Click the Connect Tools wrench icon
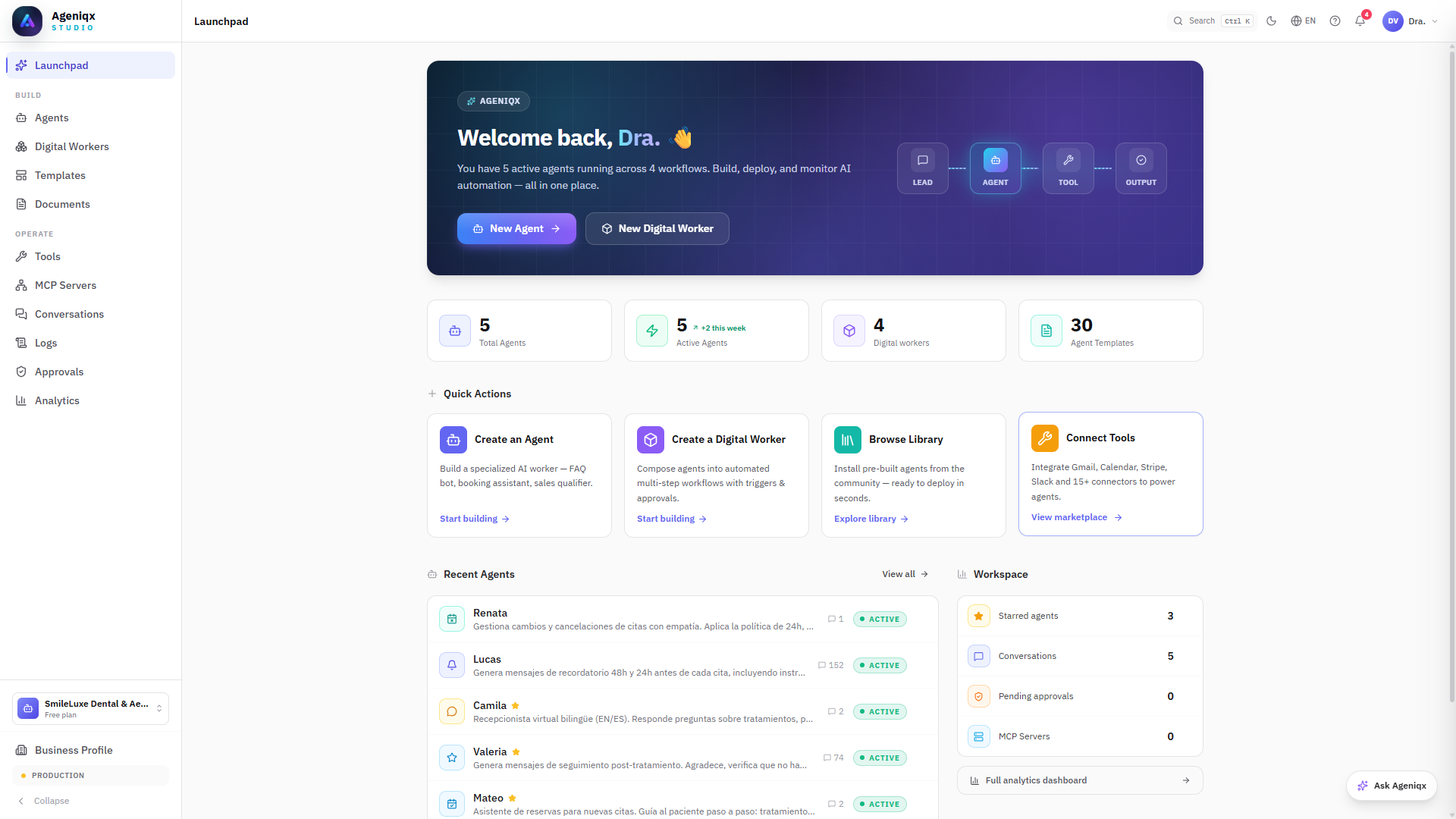 coord(1045,438)
